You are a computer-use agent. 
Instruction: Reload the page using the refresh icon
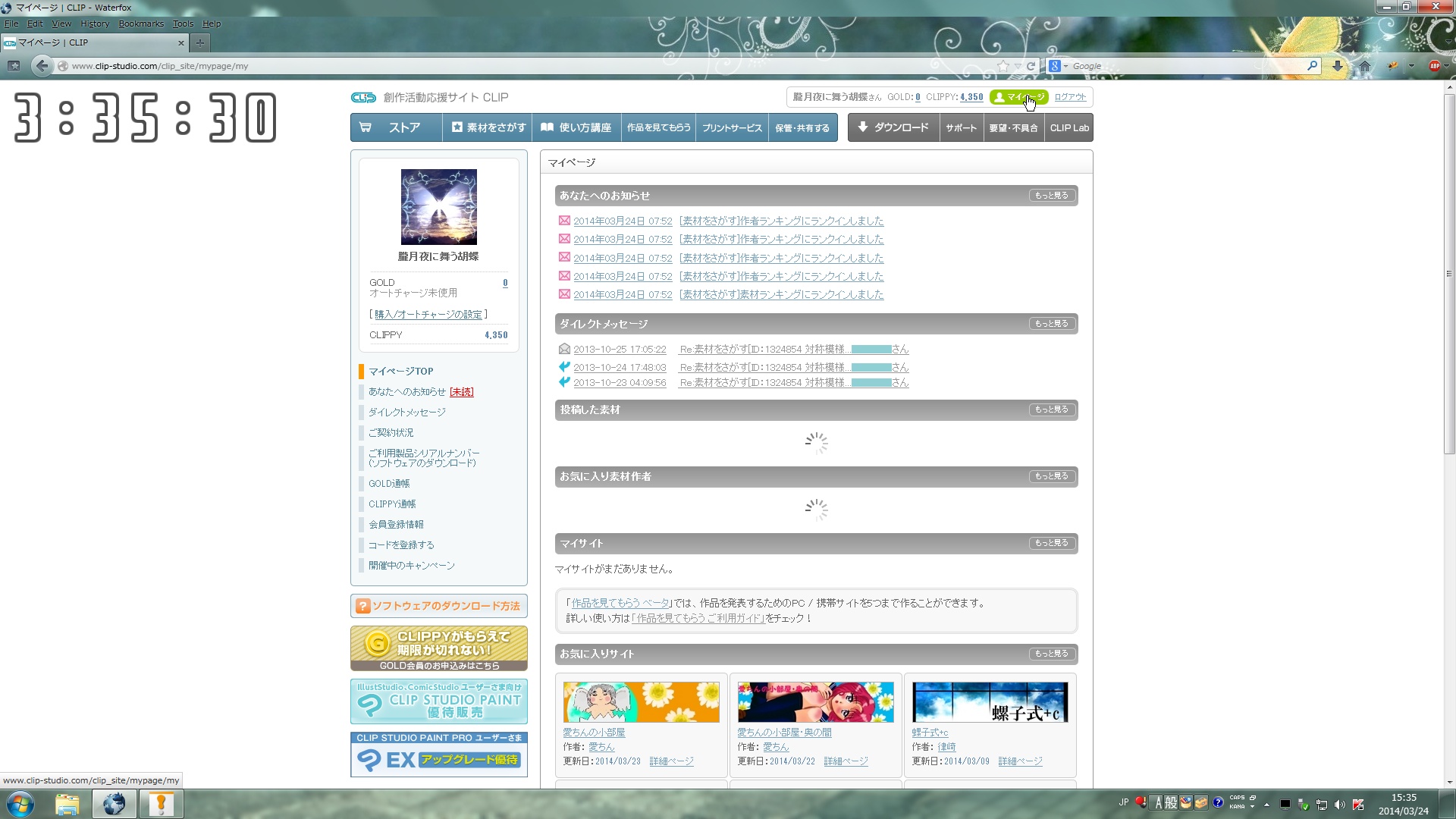pos(1031,66)
